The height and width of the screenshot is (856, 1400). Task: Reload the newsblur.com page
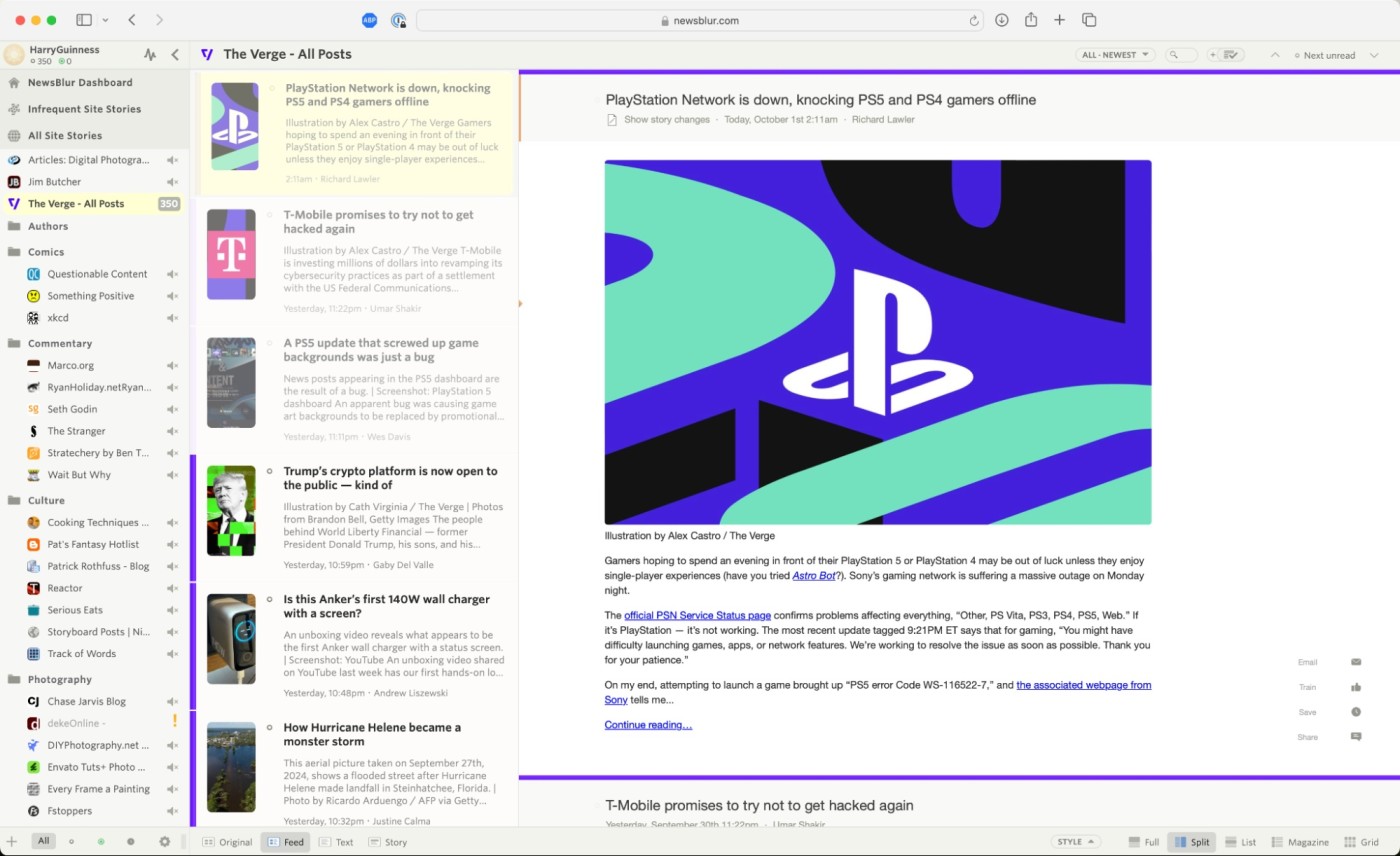pos(974,20)
